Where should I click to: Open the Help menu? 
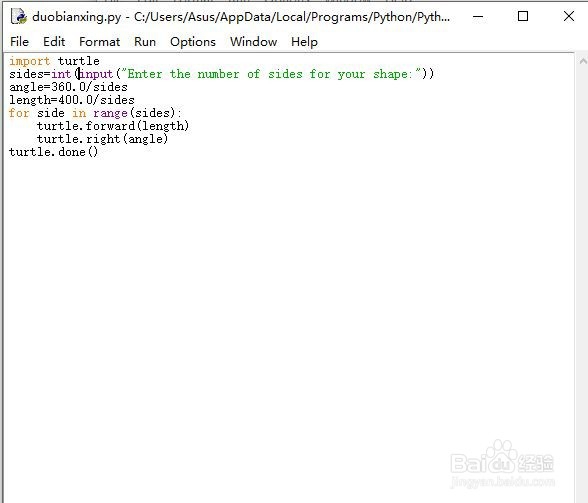304,42
